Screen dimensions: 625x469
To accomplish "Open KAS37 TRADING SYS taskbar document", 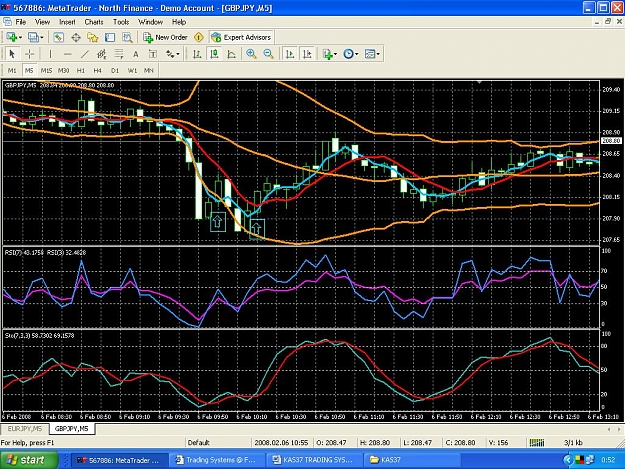I will coord(313,460).
